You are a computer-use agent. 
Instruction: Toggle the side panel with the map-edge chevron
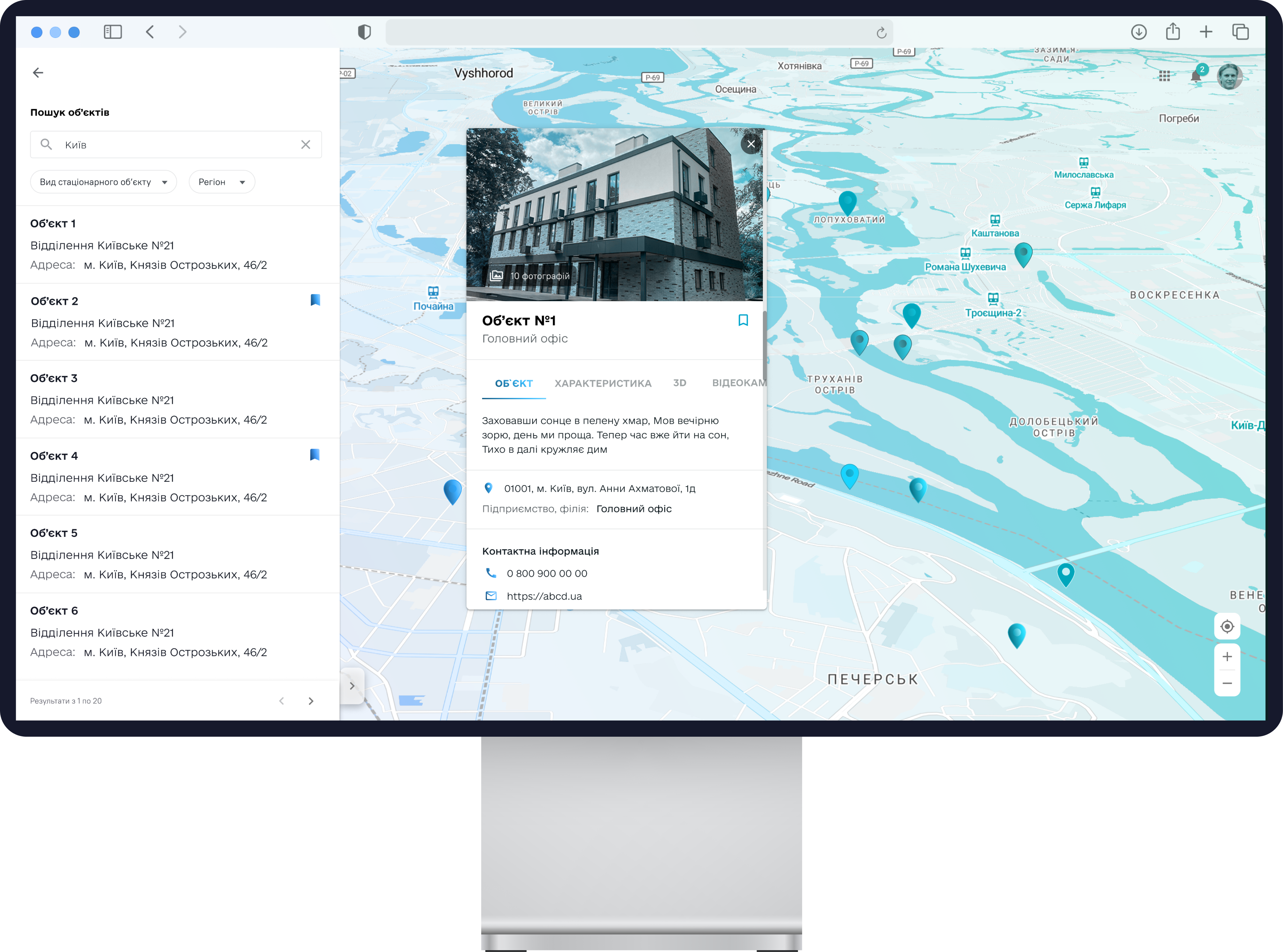[352, 686]
